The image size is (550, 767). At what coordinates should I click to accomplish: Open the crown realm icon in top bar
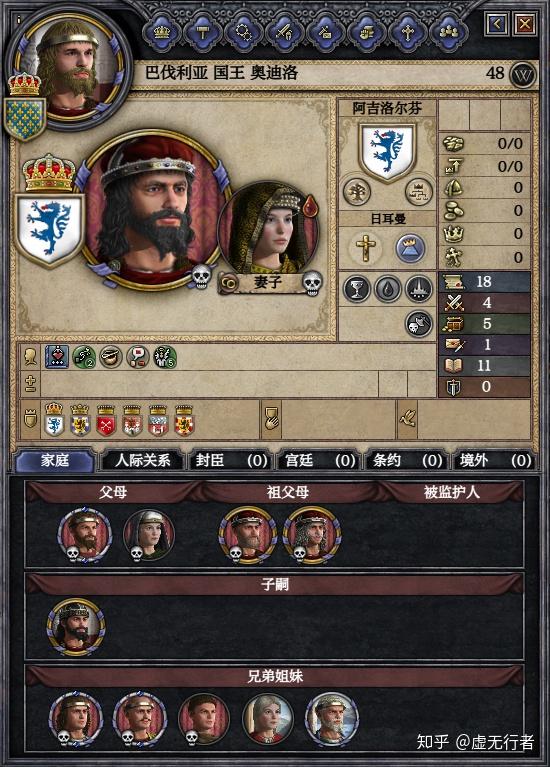(162, 33)
